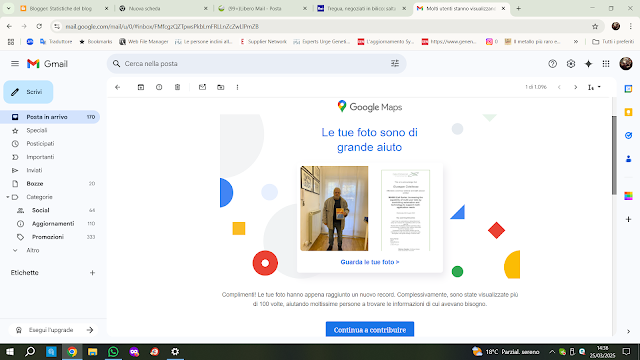This screenshot has width=640, height=360.
Task: Go to the older message arrow
Action: click(x=576, y=87)
